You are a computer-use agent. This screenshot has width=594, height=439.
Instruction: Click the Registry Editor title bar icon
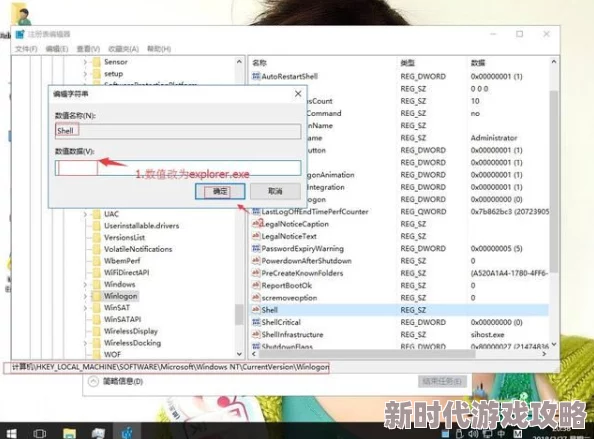[x=20, y=34]
